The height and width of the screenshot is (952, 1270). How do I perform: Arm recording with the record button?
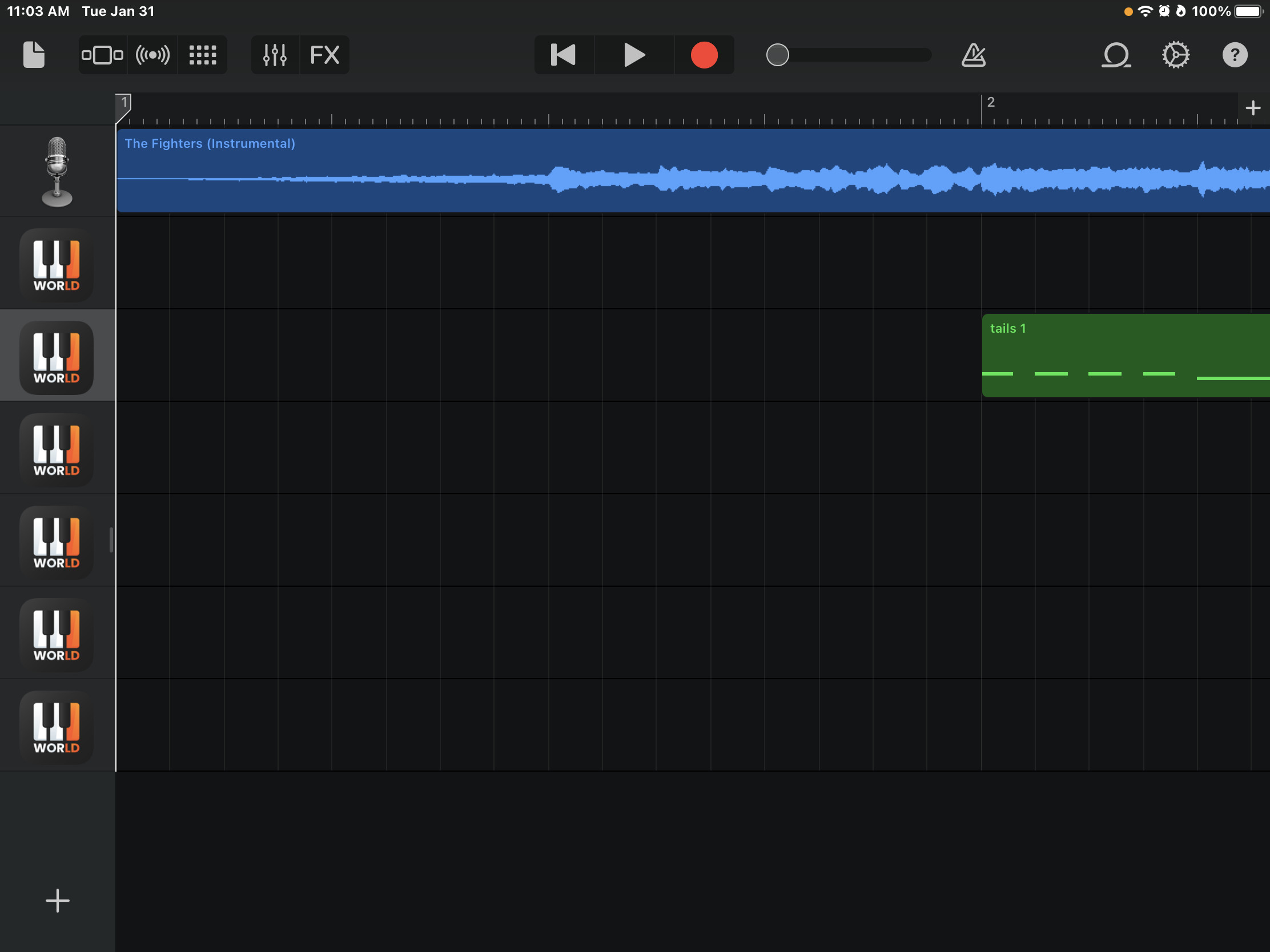(704, 55)
